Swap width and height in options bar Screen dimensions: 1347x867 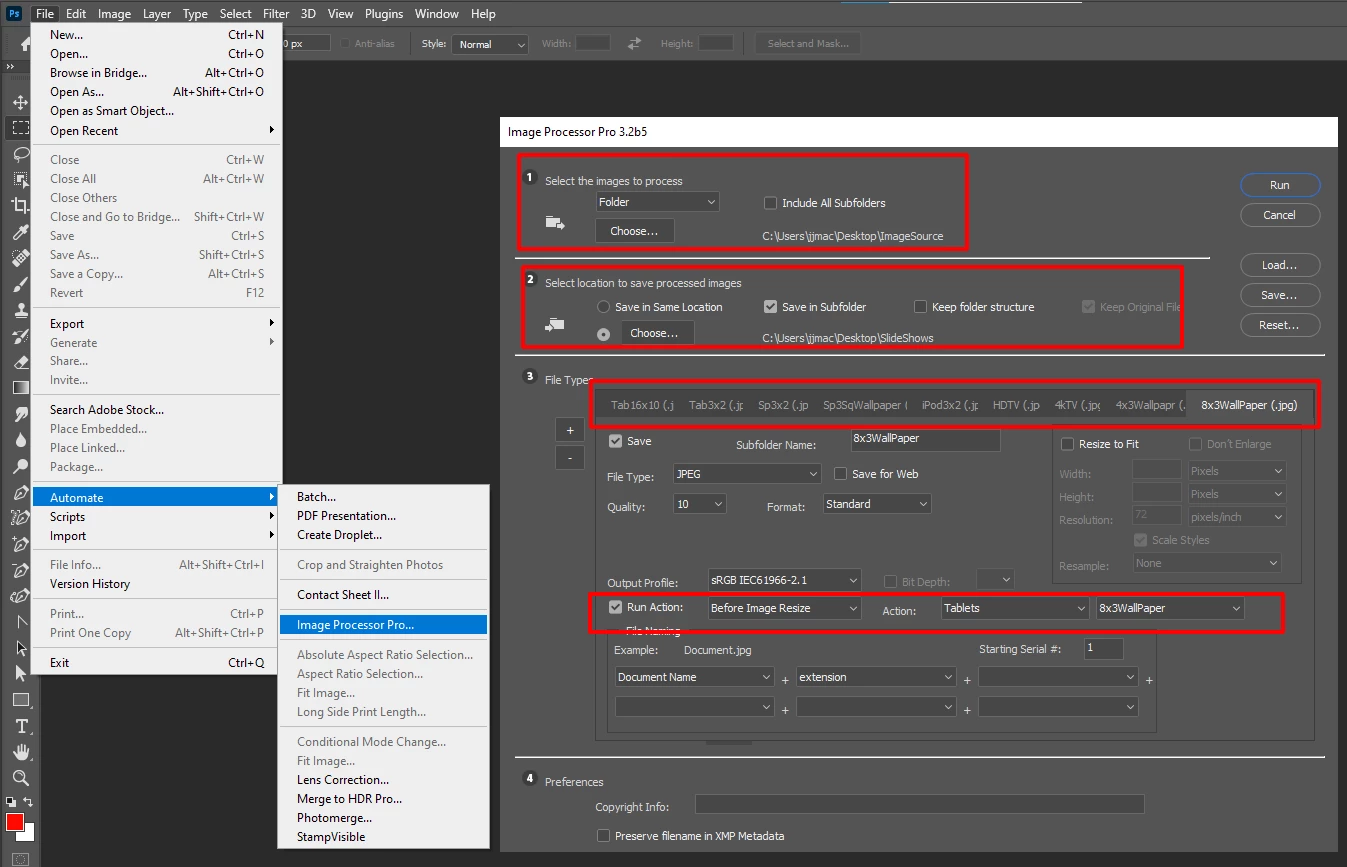click(634, 44)
